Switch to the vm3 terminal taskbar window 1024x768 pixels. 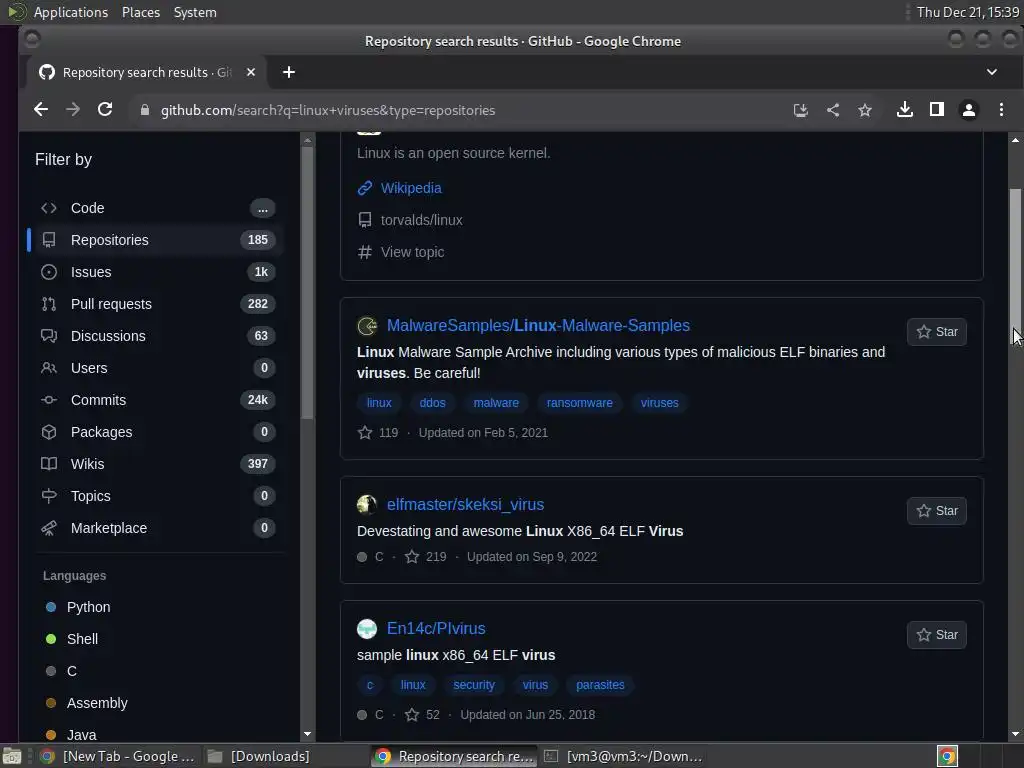pyautogui.click(x=624, y=756)
